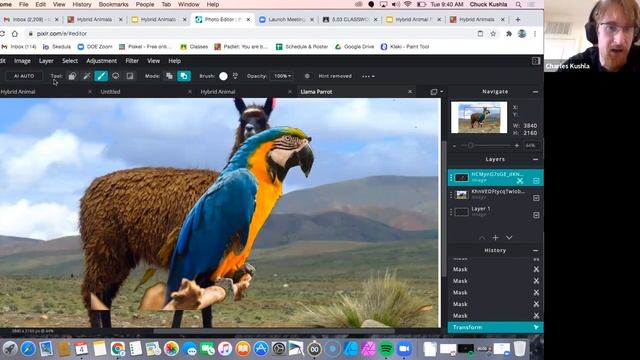Open the Photos app in the Dock
The height and width of the screenshot is (360, 640).
(x=171, y=349)
